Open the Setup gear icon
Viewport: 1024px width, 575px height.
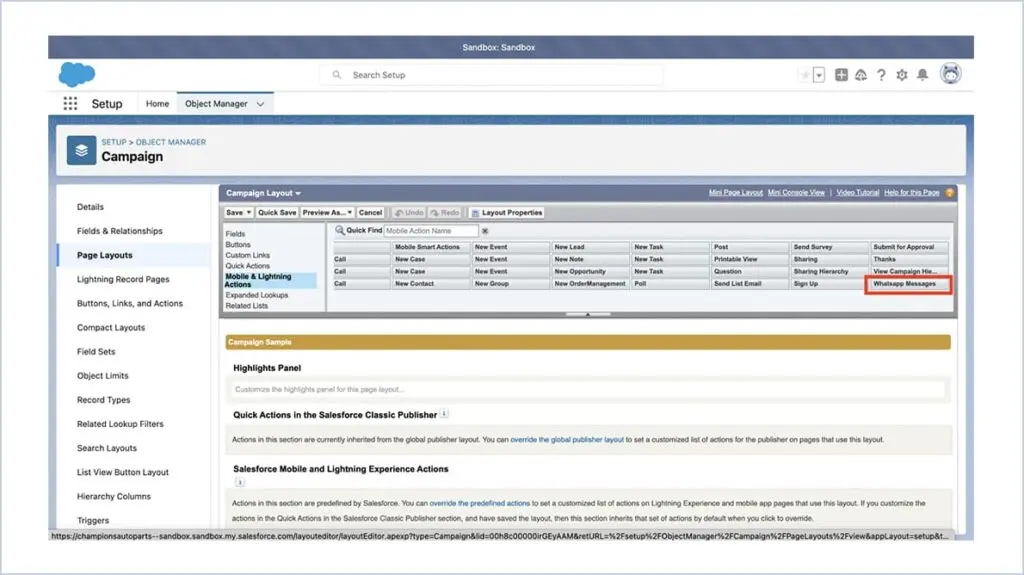click(x=902, y=75)
